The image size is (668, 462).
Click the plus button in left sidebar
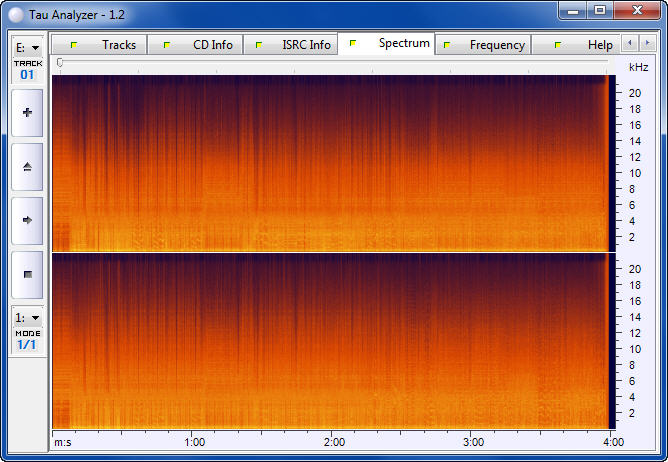pyautogui.click(x=27, y=113)
